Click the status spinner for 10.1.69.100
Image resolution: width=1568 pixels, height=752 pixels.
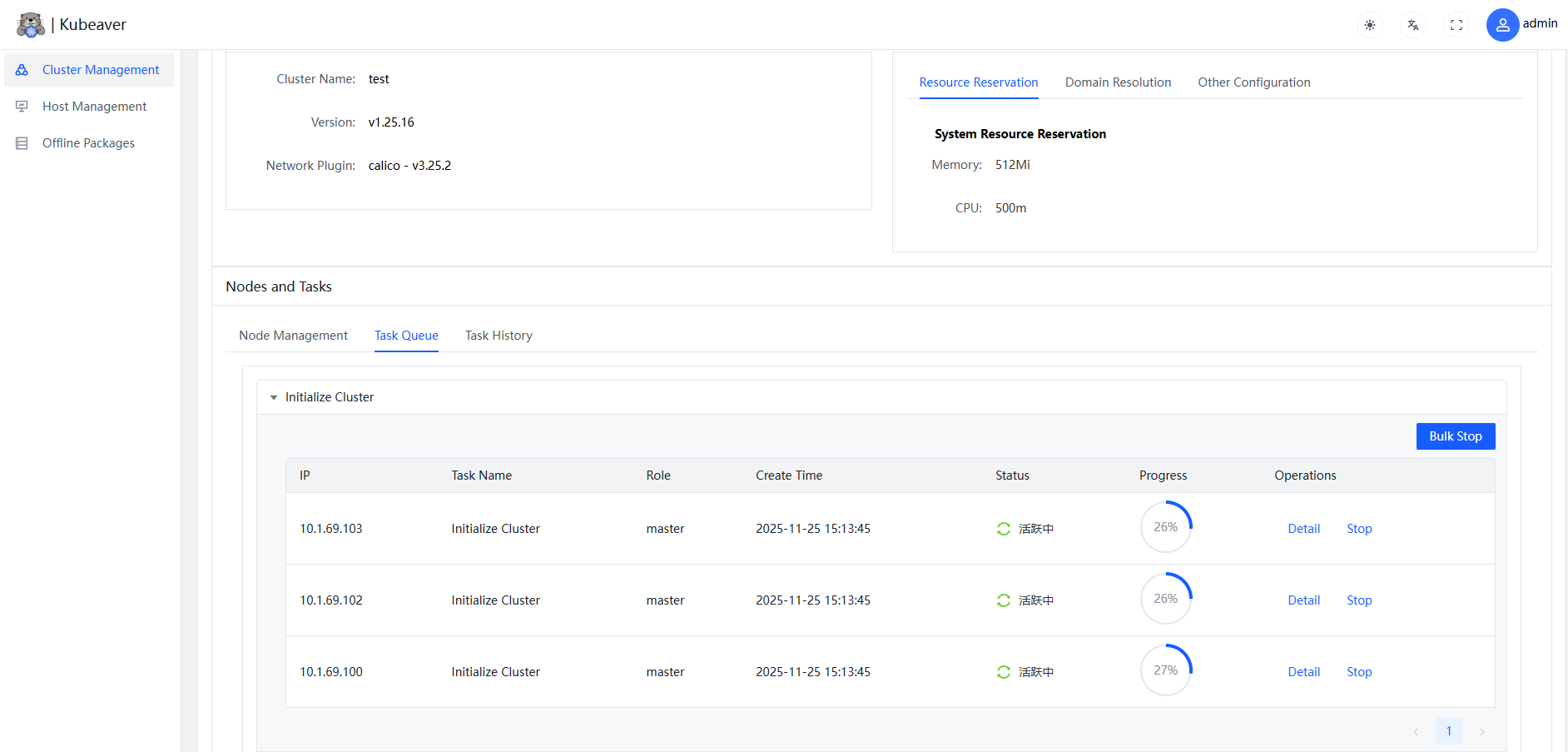coord(1004,672)
